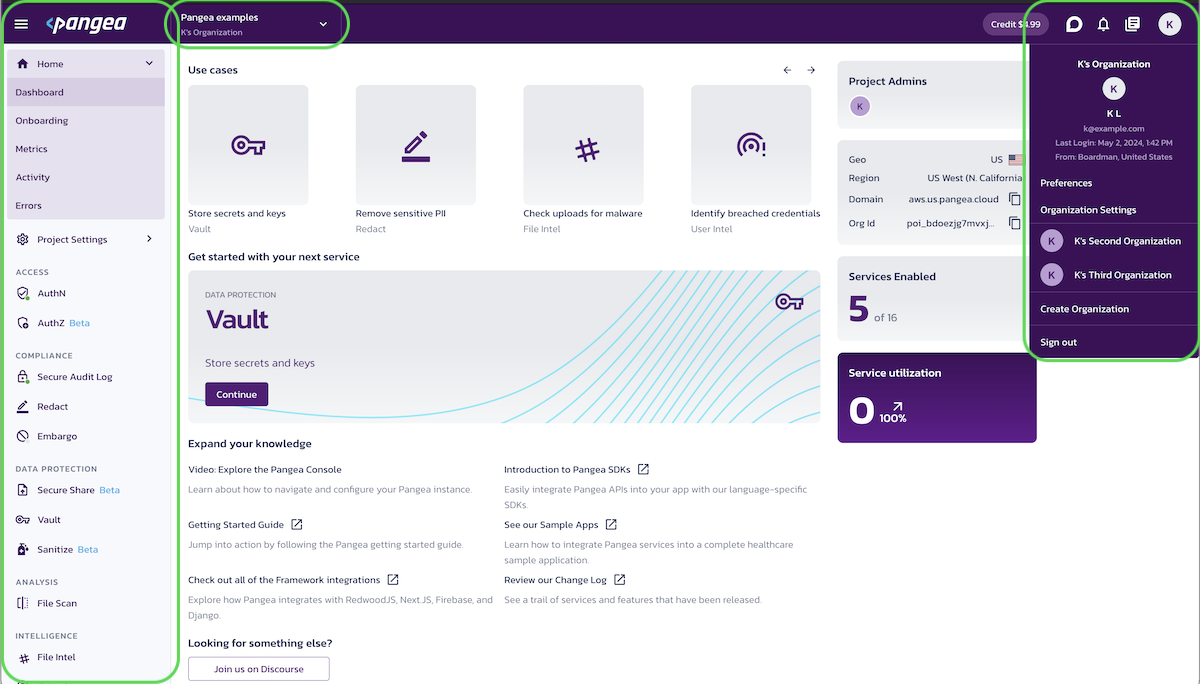Click the Sanitize icon in sidebar
Image resolution: width=1200 pixels, height=684 pixels.
coord(23,549)
